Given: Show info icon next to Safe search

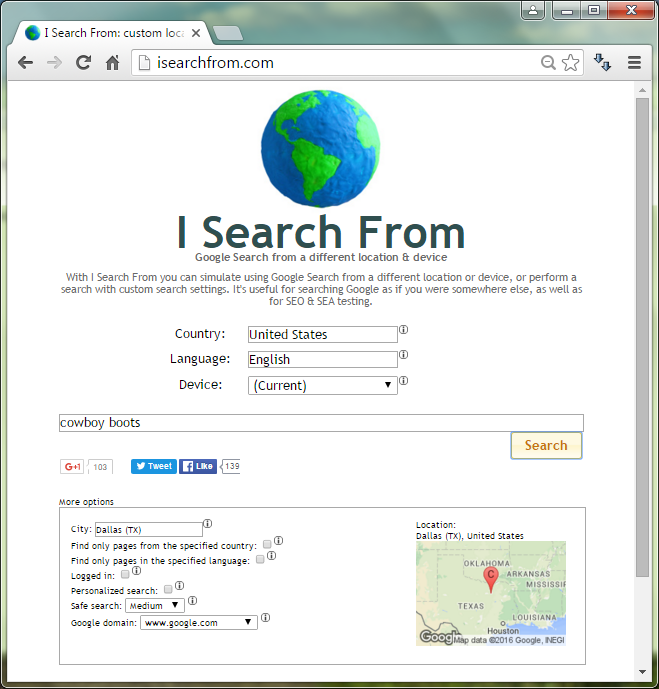Looking at the screenshot, I should [192, 600].
